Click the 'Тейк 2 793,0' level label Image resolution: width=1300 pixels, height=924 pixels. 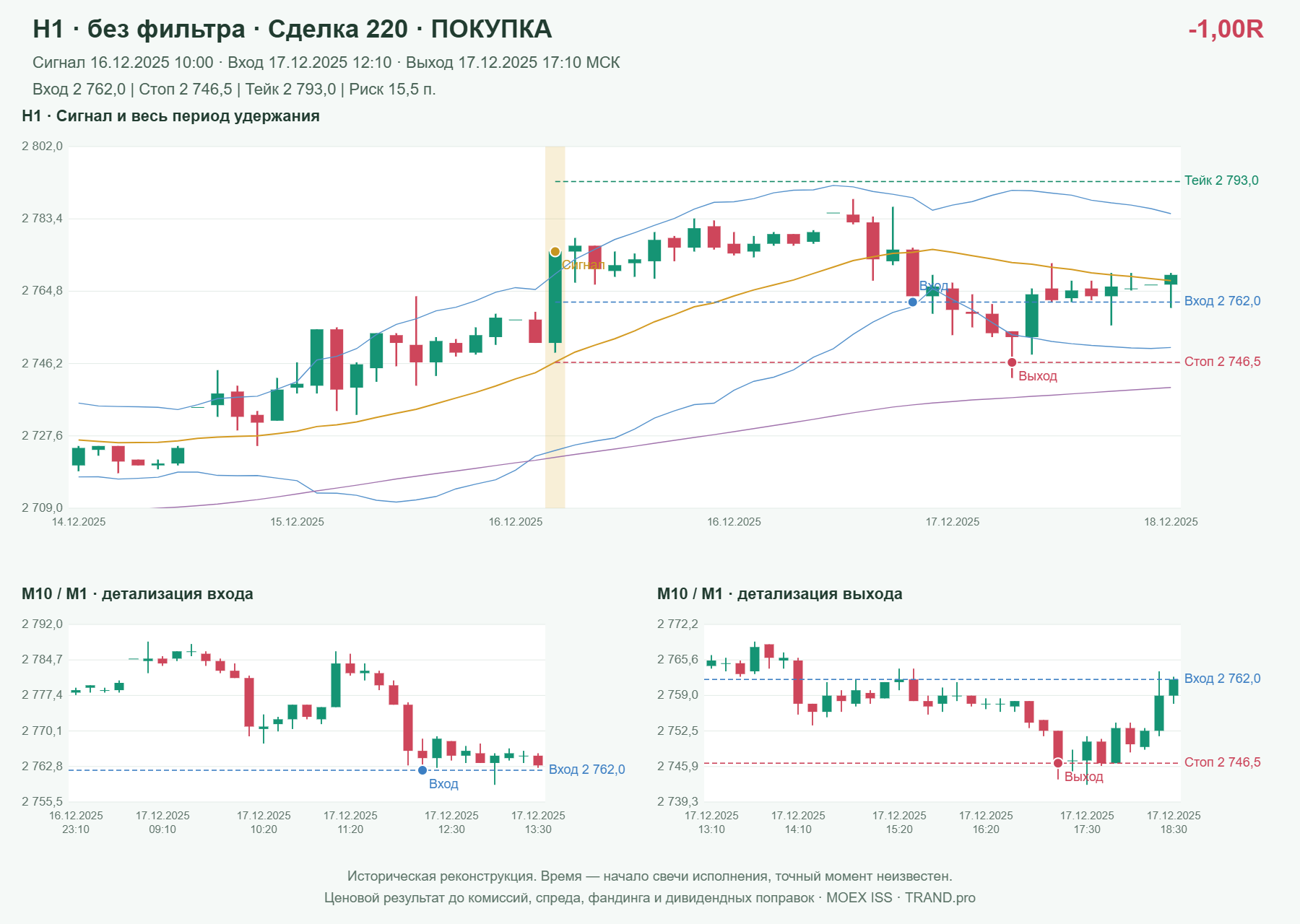point(1221,180)
